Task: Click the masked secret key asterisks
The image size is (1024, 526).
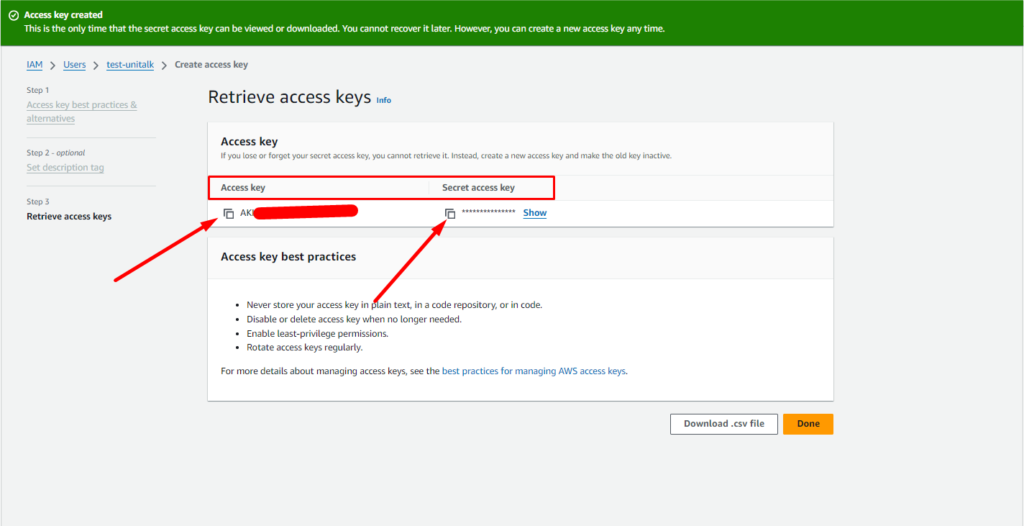Action: (488, 213)
